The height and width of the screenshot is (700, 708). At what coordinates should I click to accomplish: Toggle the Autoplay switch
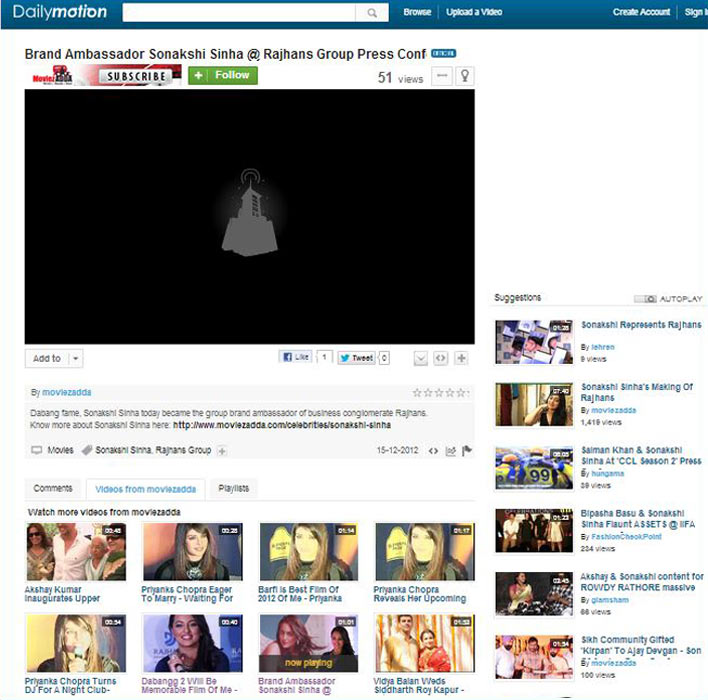pos(645,299)
